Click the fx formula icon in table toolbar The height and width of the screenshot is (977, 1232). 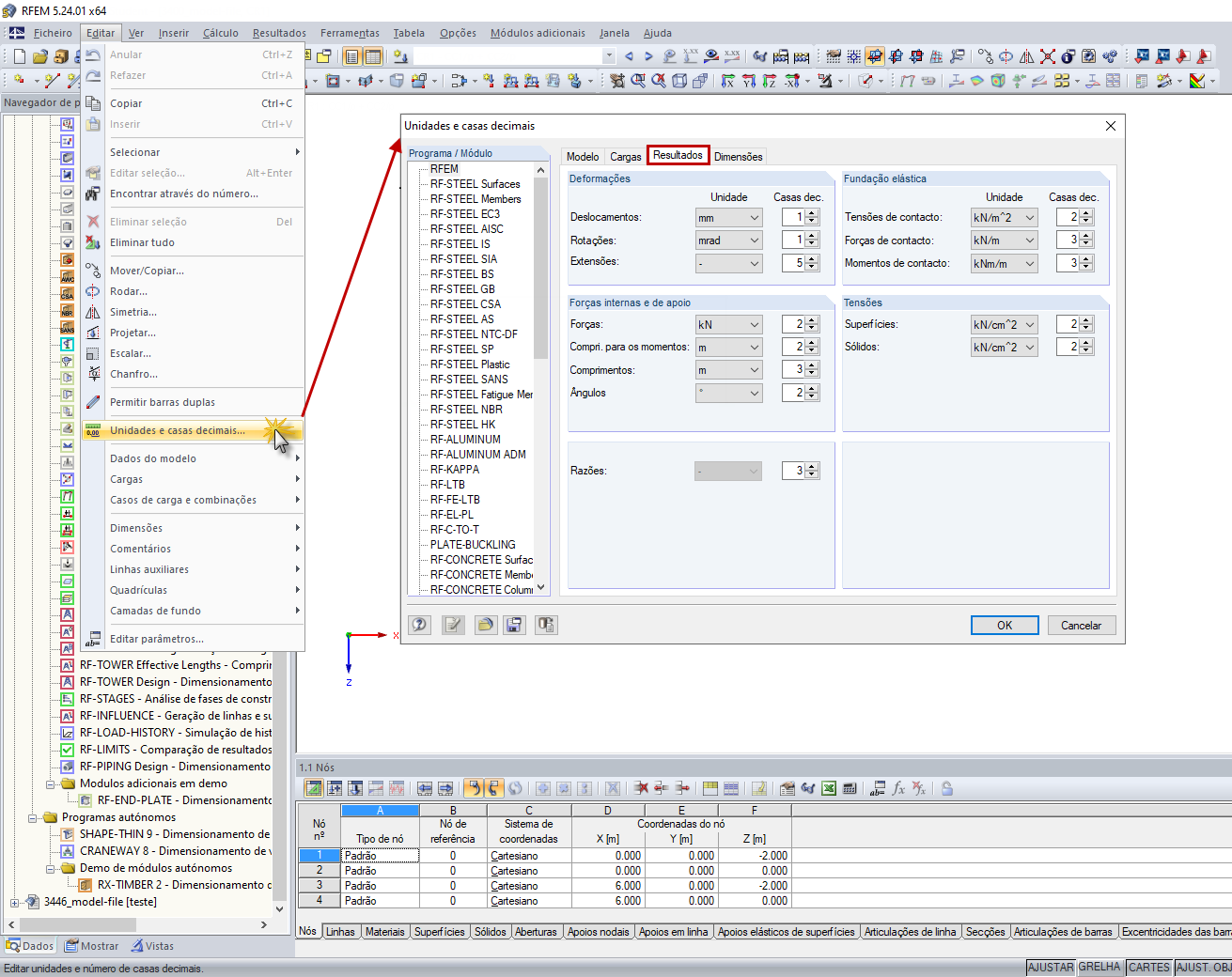pos(898,788)
